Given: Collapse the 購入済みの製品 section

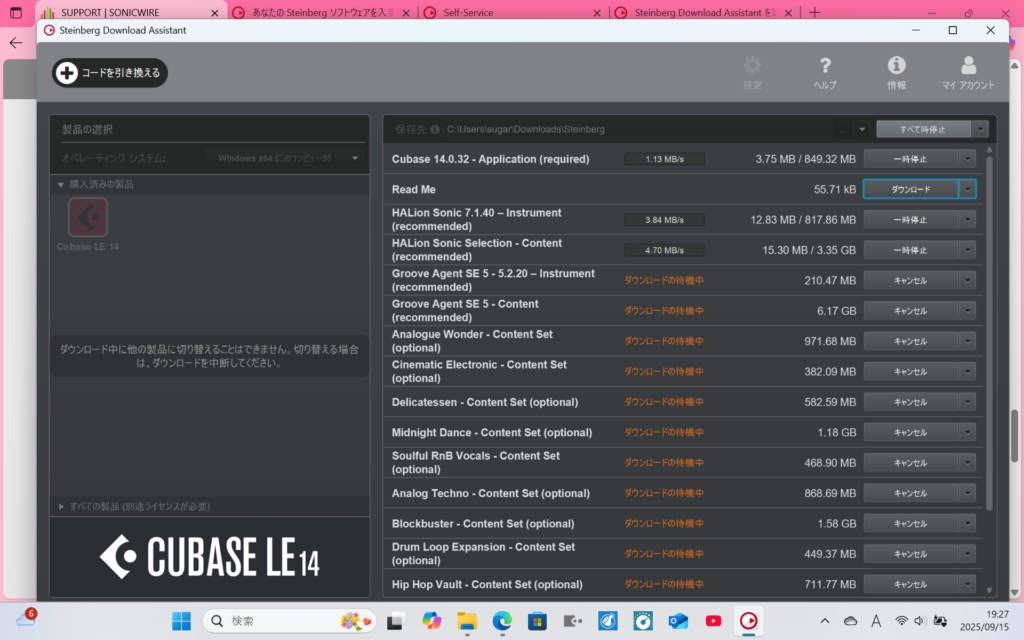Looking at the screenshot, I should tap(61, 184).
